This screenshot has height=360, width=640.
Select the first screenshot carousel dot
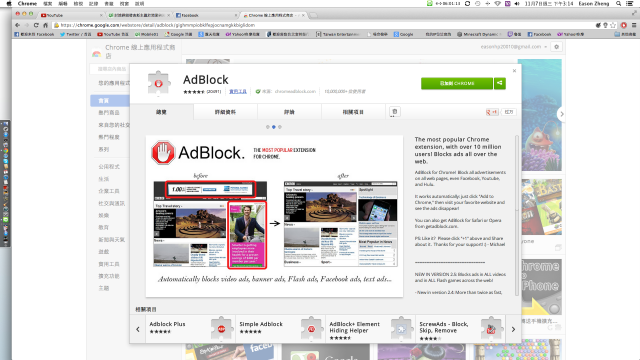coord(268,127)
